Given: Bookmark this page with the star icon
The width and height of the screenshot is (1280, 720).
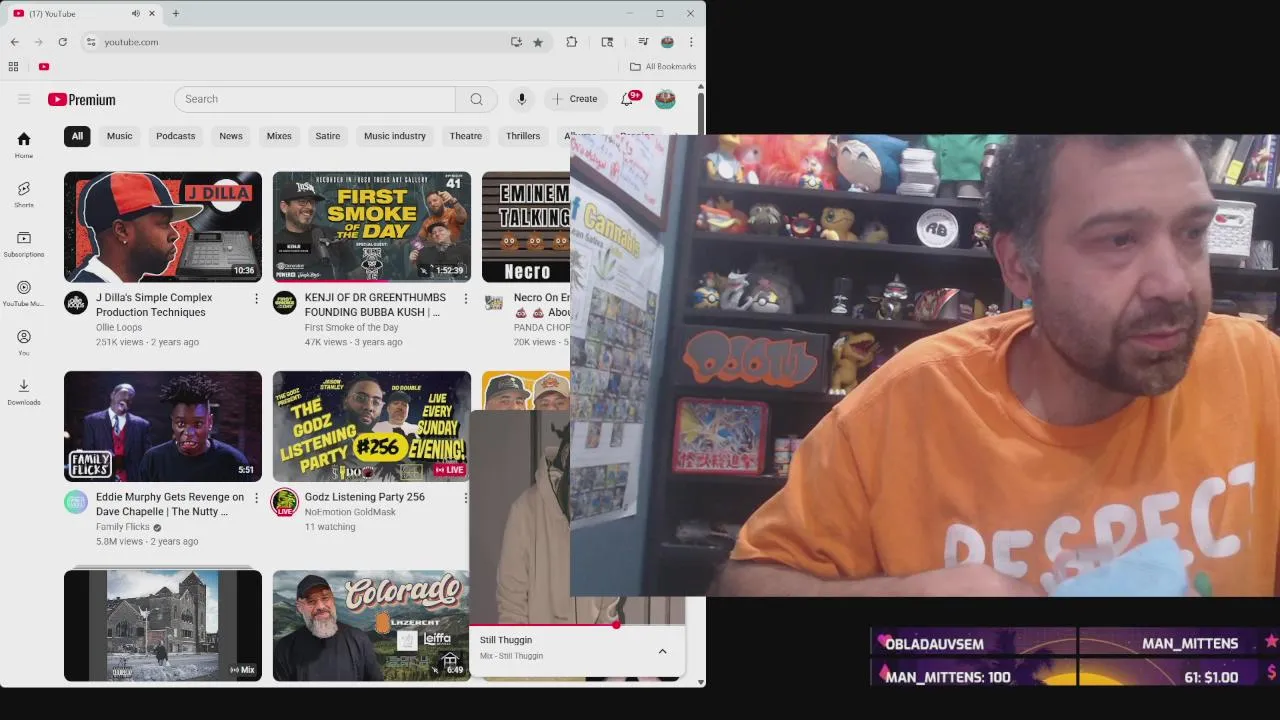Looking at the screenshot, I should coord(538,42).
